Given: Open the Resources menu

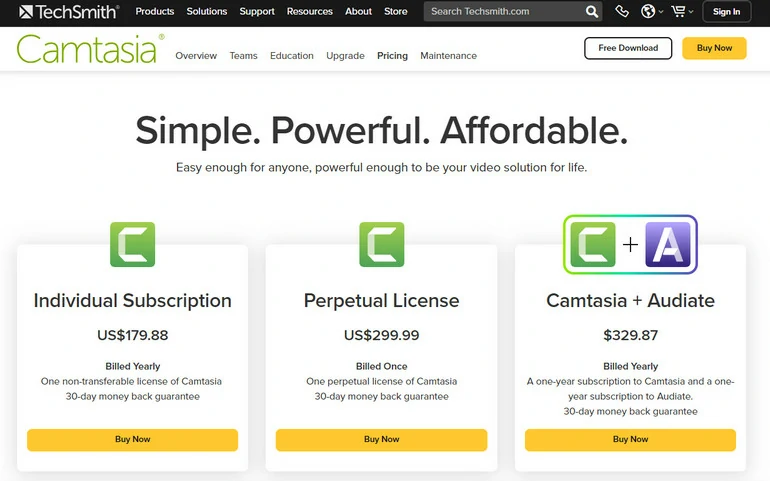Looking at the screenshot, I should pos(309,11).
